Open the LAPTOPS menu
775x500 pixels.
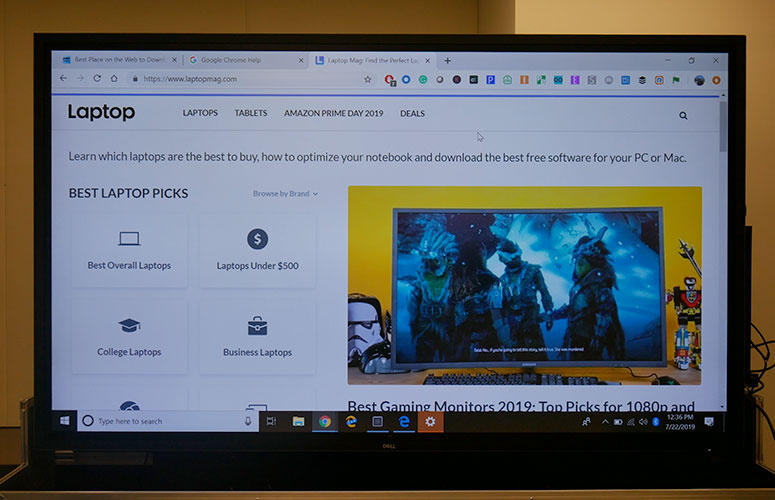[200, 113]
